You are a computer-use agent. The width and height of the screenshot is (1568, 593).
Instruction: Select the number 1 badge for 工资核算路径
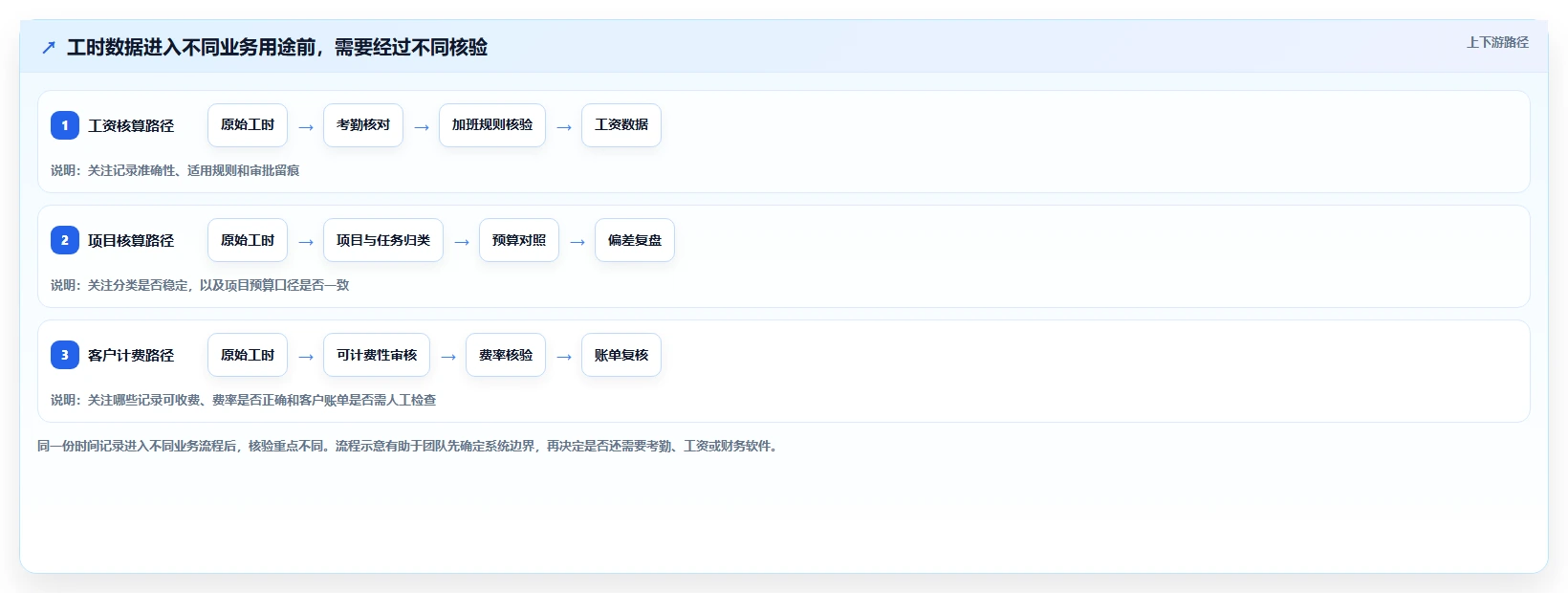tap(65, 125)
